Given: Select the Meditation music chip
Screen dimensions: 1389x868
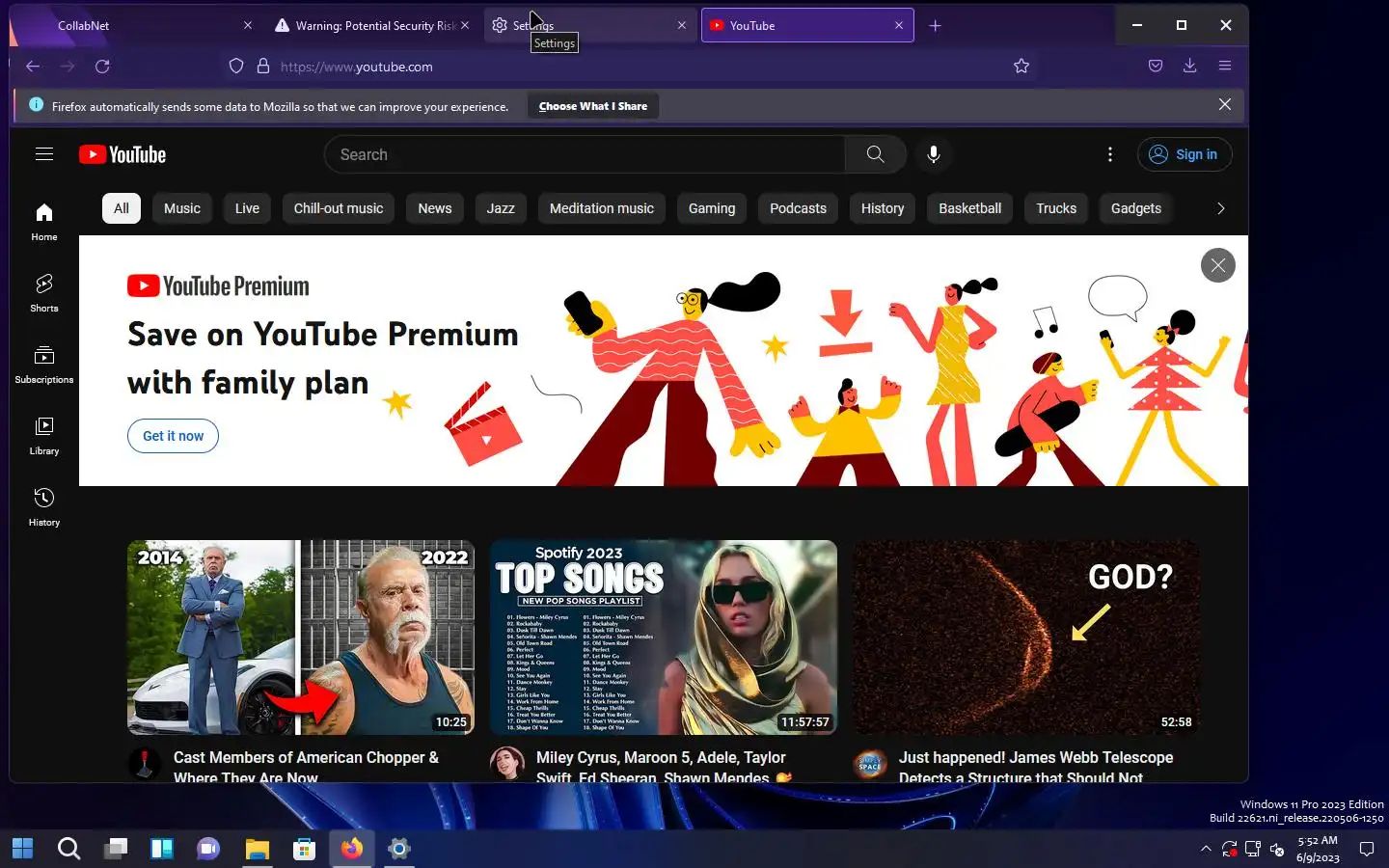Looking at the screenshot, I should [x=602, y=208].
